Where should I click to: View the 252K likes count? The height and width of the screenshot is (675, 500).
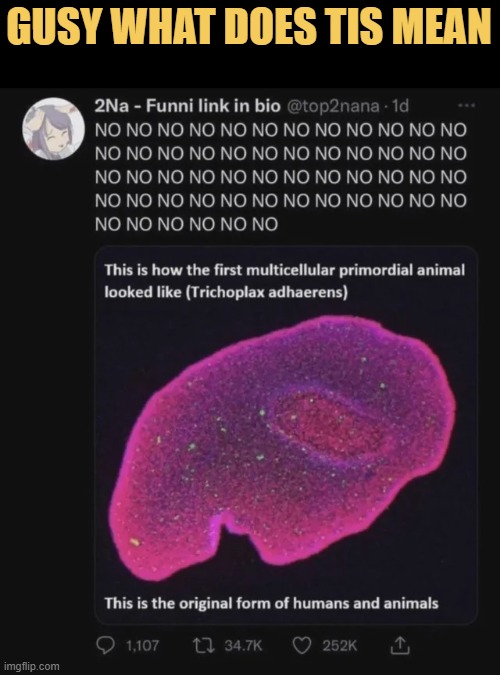click(339, 646)
